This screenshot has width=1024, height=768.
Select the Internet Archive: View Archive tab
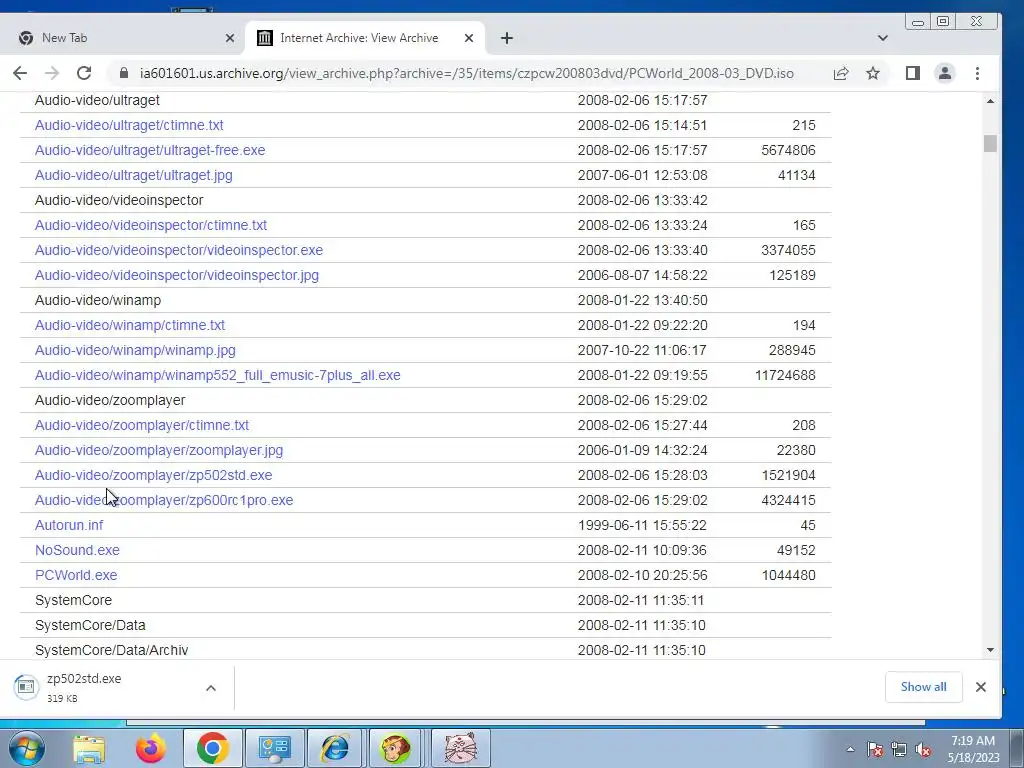[x=365, y=38]
